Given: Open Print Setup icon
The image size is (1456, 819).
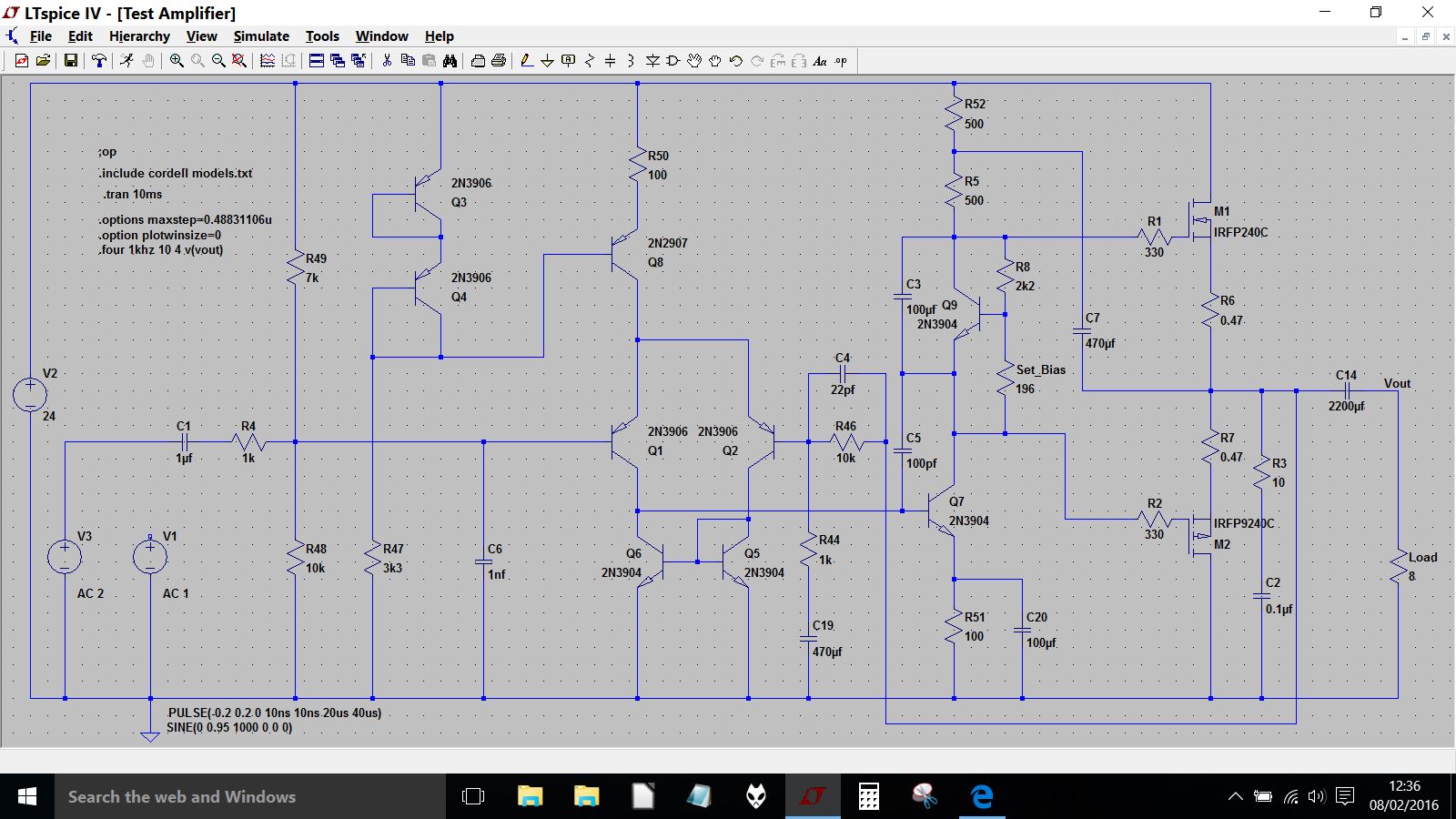Looking at the screenshot, I should tap(478, 61).
